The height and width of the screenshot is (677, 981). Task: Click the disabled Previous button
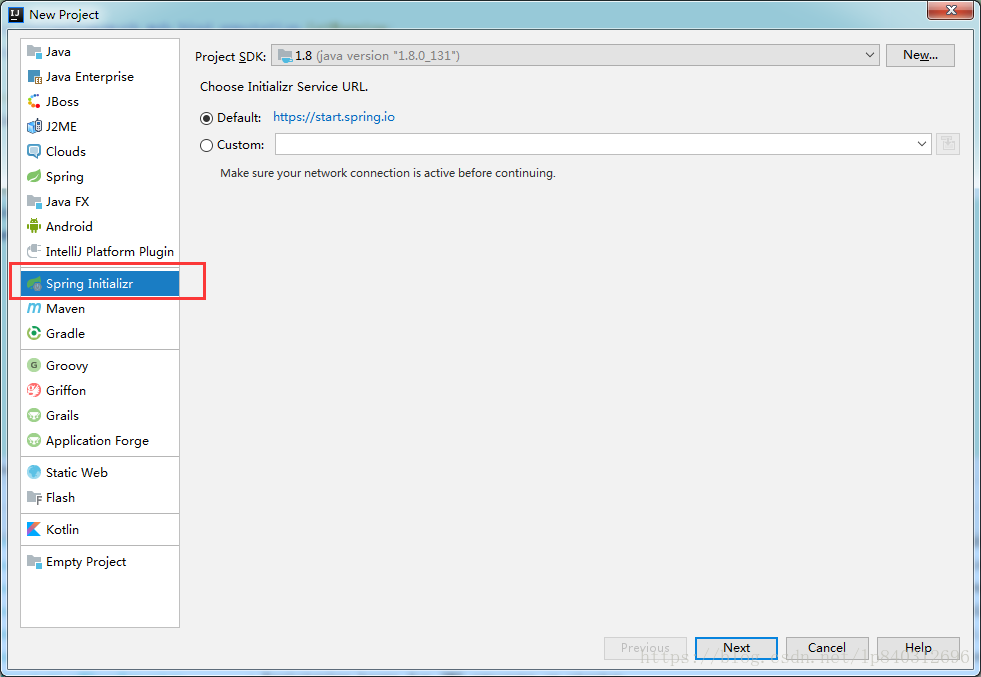(x=645, y=648)
